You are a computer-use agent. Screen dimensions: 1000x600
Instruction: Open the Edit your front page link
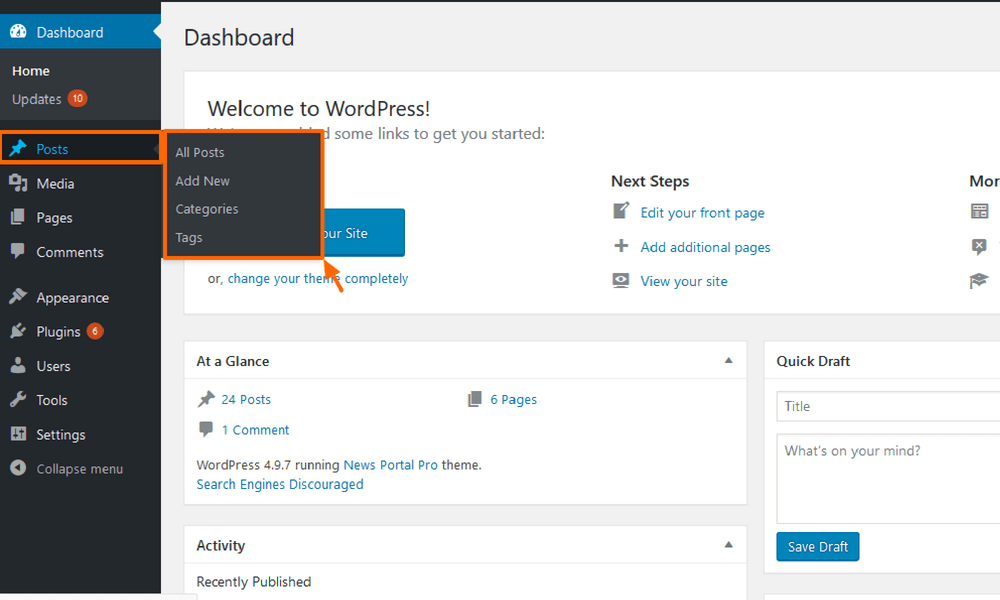pos(702,213)
